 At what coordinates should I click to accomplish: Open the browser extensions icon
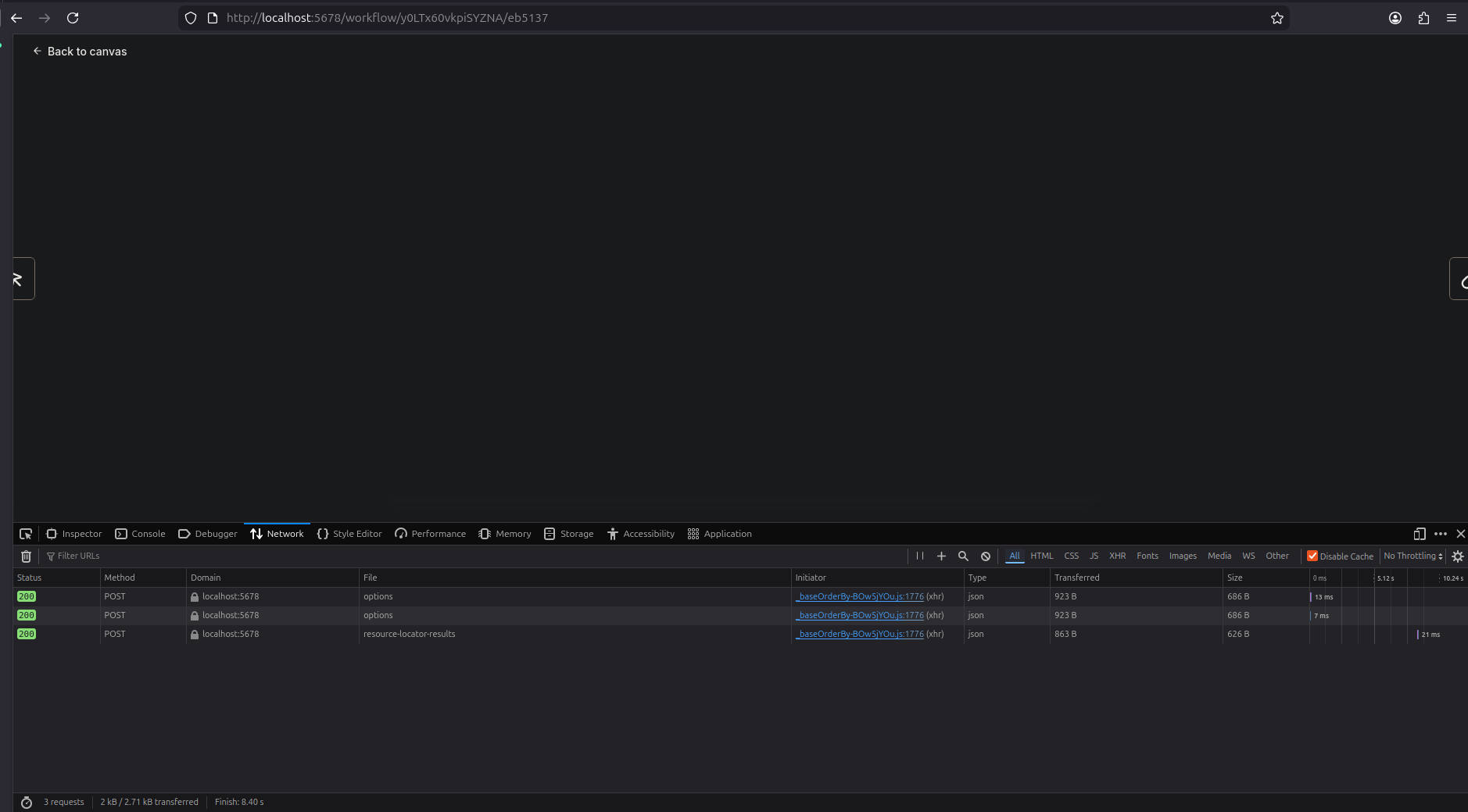point(1423,18)
